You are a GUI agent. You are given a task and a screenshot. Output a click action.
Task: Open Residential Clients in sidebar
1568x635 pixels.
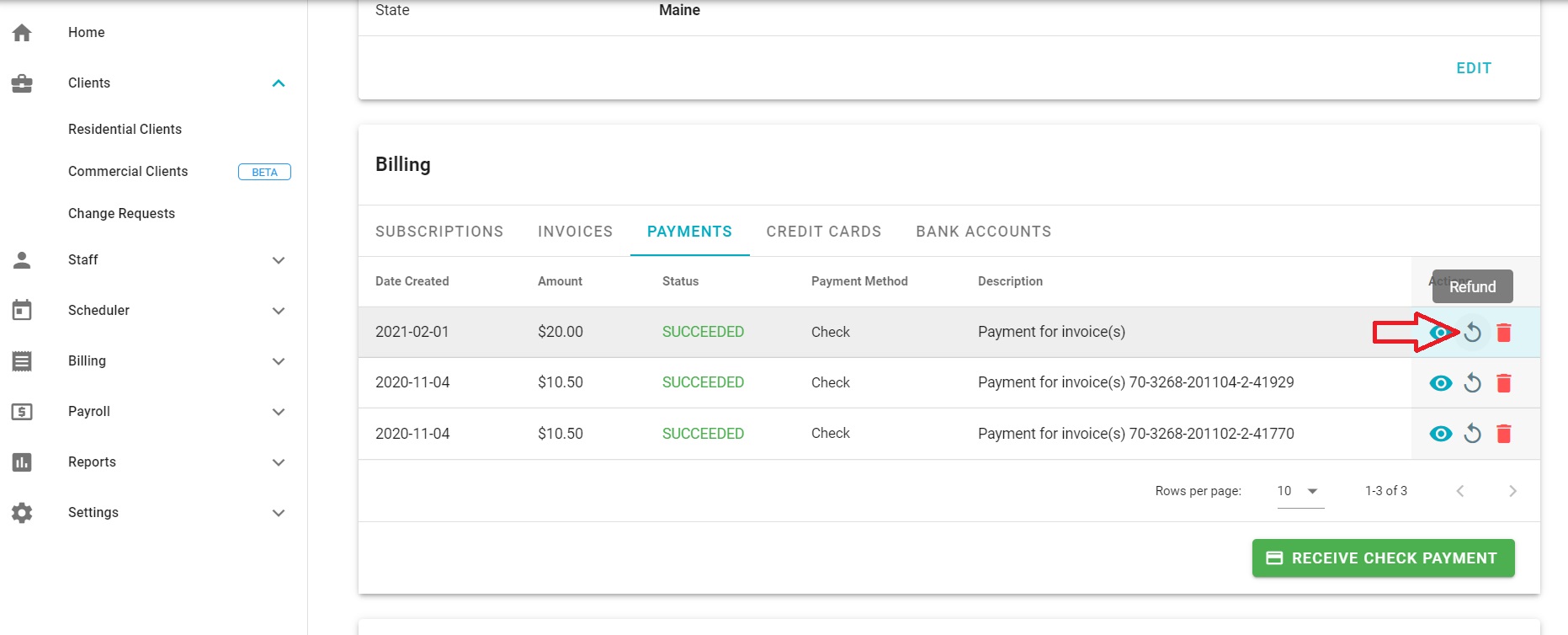pyautogui.click(x=125, y=129)
